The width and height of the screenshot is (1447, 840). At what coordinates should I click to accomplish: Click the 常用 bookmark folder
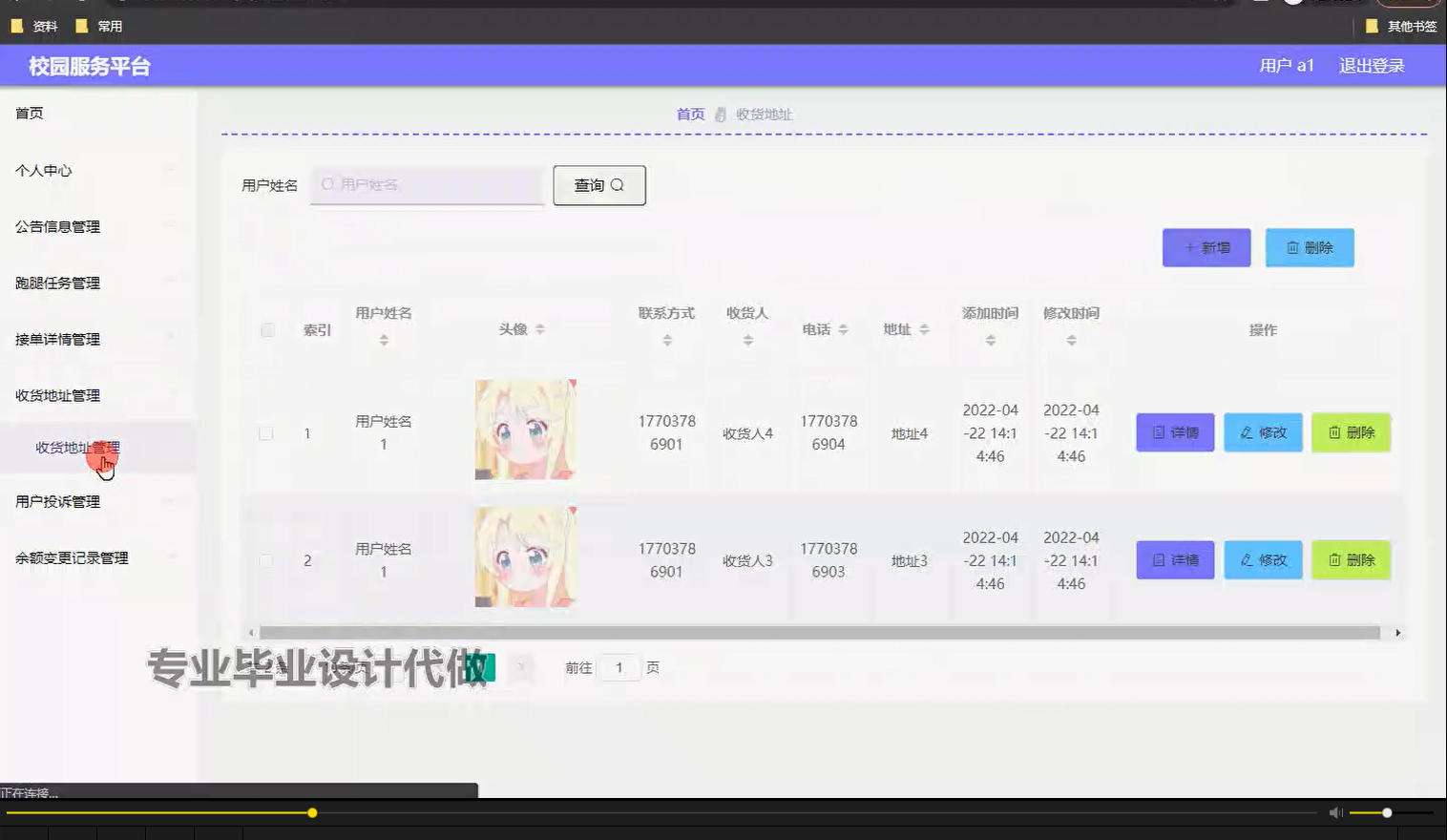(99, 27)
